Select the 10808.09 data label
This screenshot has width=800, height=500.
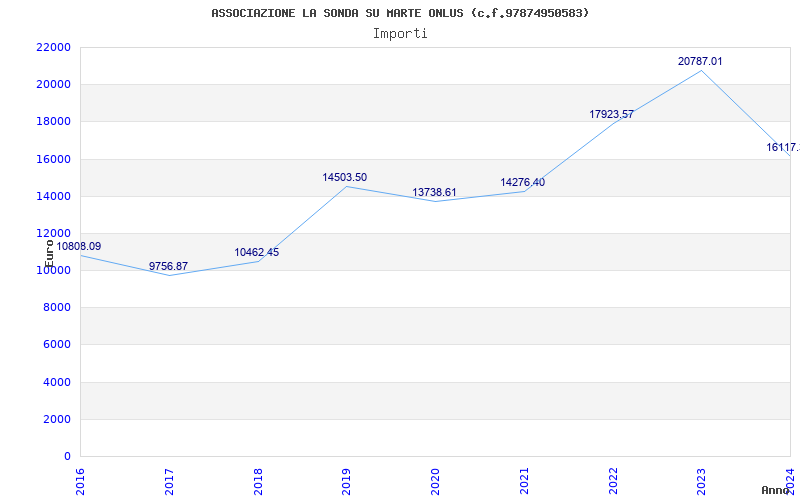click(x=79, y=246)
